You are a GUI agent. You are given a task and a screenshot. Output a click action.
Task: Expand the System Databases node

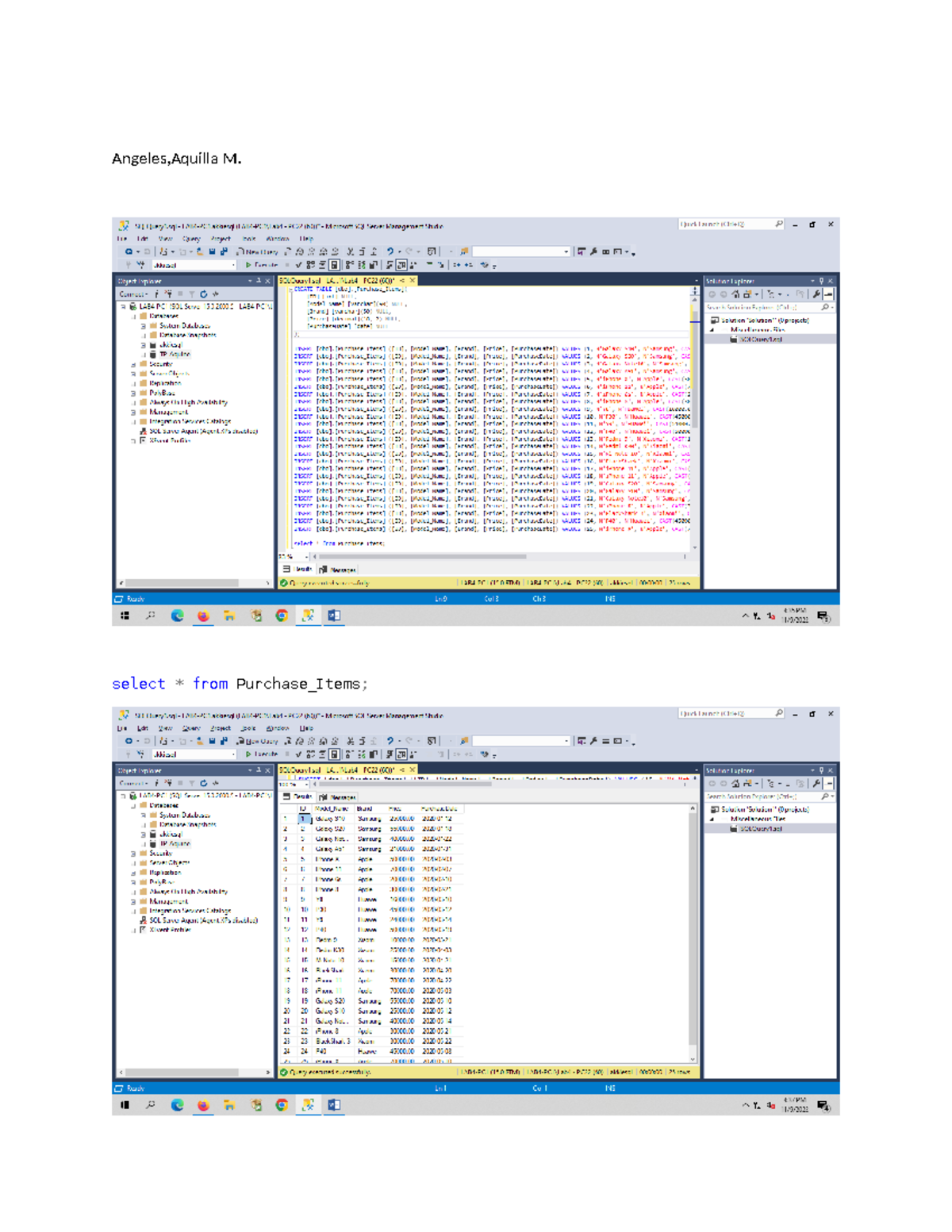pos(144,326)
